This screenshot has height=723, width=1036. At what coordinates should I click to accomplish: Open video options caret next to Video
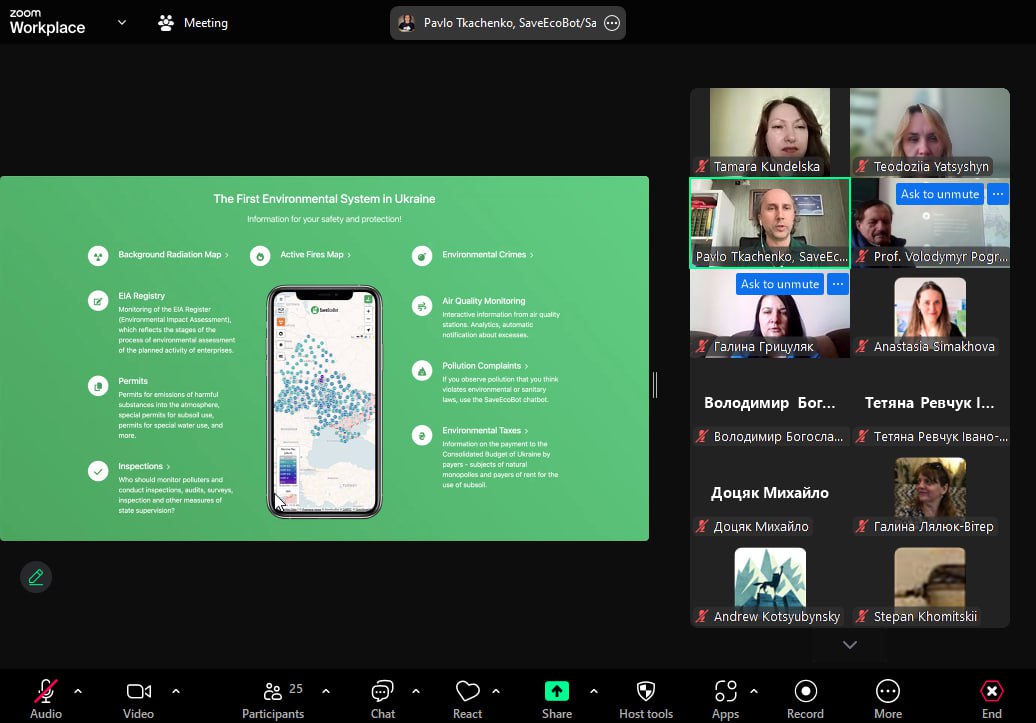(x=176, y=691)
